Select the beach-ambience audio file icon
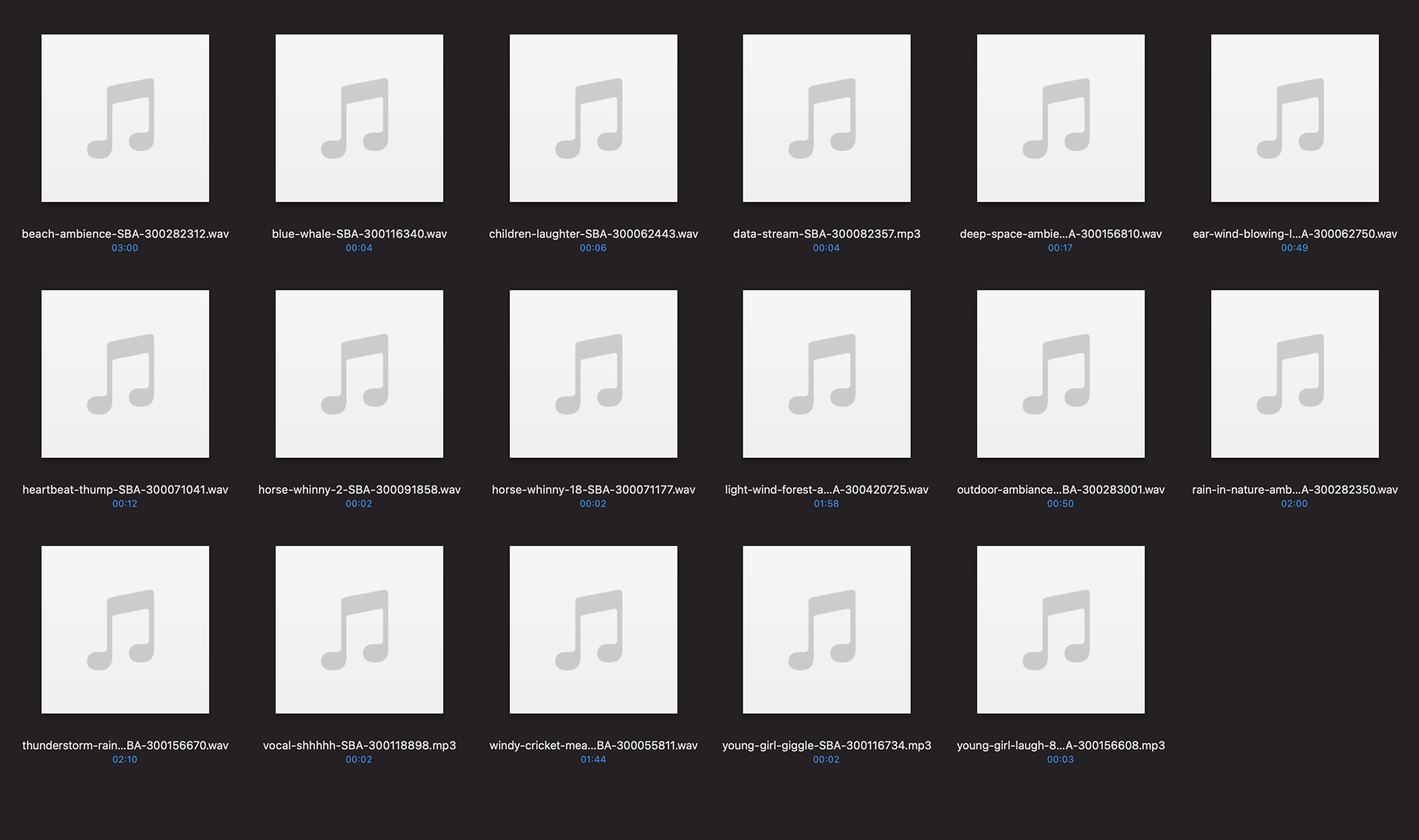This screenshot has height=840, width=1419. coord(125,118)
